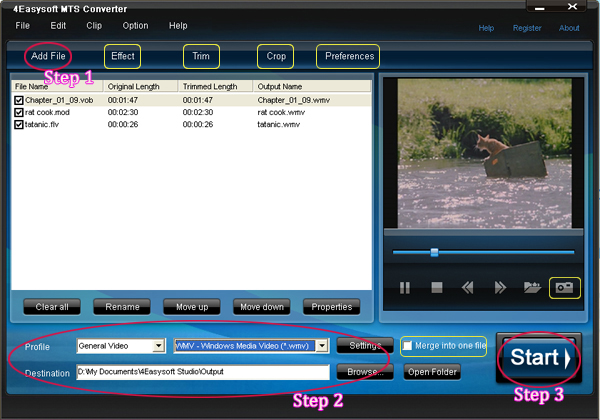The height and width of the screenshot is (420, 600).
Task: Open the File menu
Action: tap(22, 26)
